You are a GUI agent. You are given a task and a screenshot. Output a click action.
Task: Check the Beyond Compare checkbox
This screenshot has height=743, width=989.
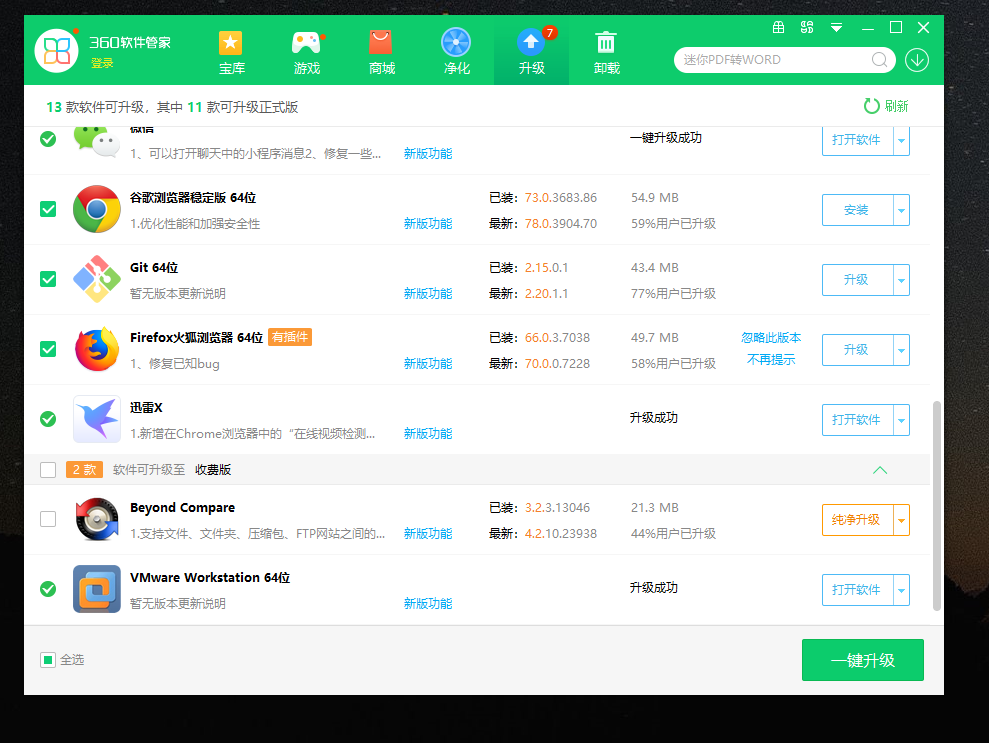coord(48,519)
